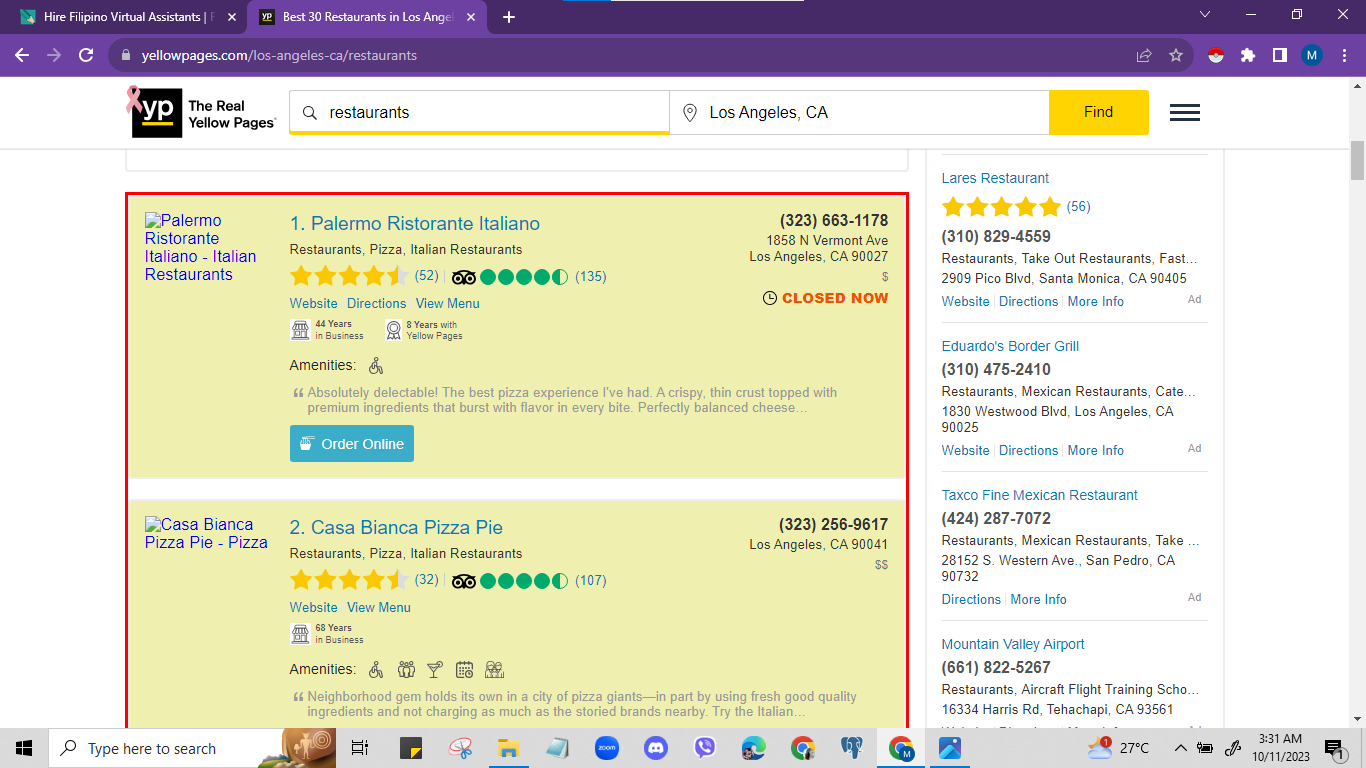This screenshot has height=768, width=1366.
Task: Click the Yellow Pages logo
Action: click(202, 113)
